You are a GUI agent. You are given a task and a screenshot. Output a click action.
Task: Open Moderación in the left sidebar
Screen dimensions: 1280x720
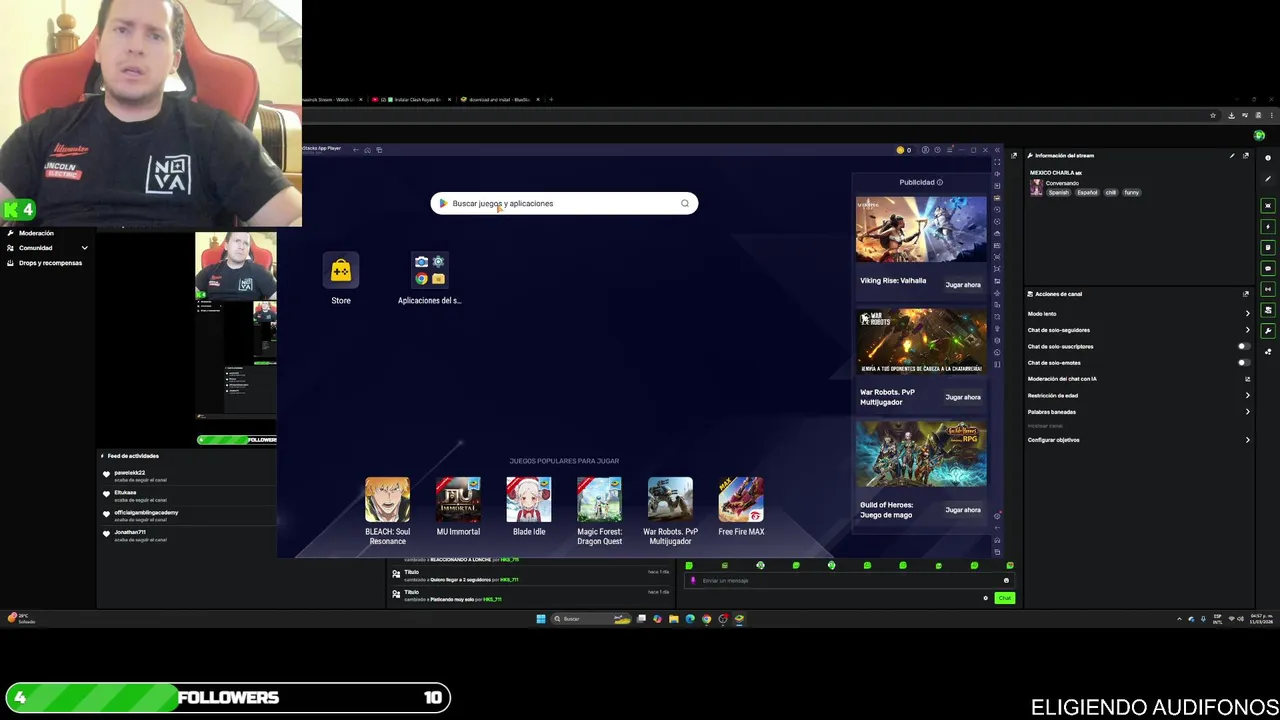[x=36, y=233]
